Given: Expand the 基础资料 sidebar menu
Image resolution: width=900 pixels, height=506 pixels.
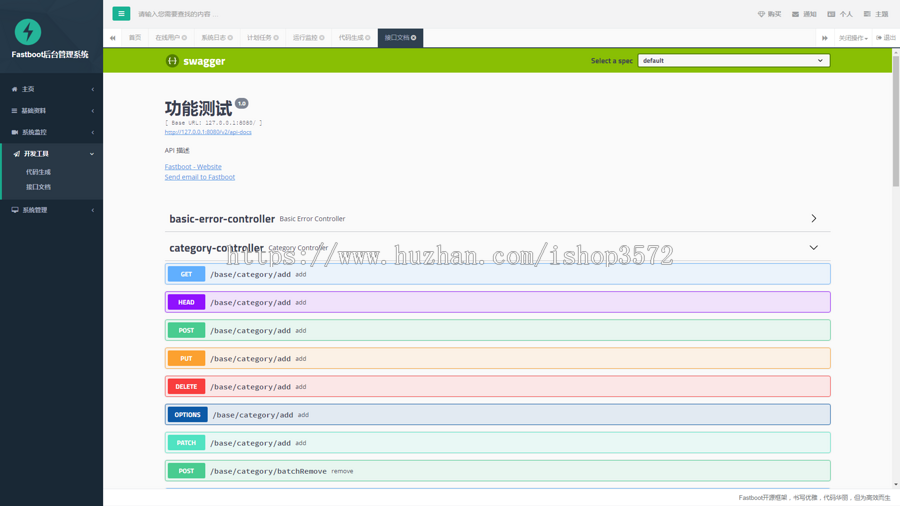Looking at the screenshot, I should [x=52, y=111].
